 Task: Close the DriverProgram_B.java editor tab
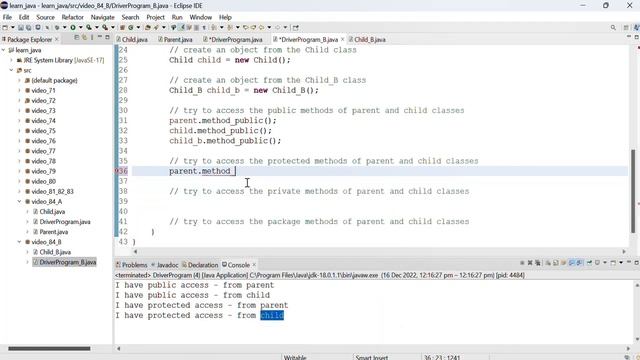[342, 39]
